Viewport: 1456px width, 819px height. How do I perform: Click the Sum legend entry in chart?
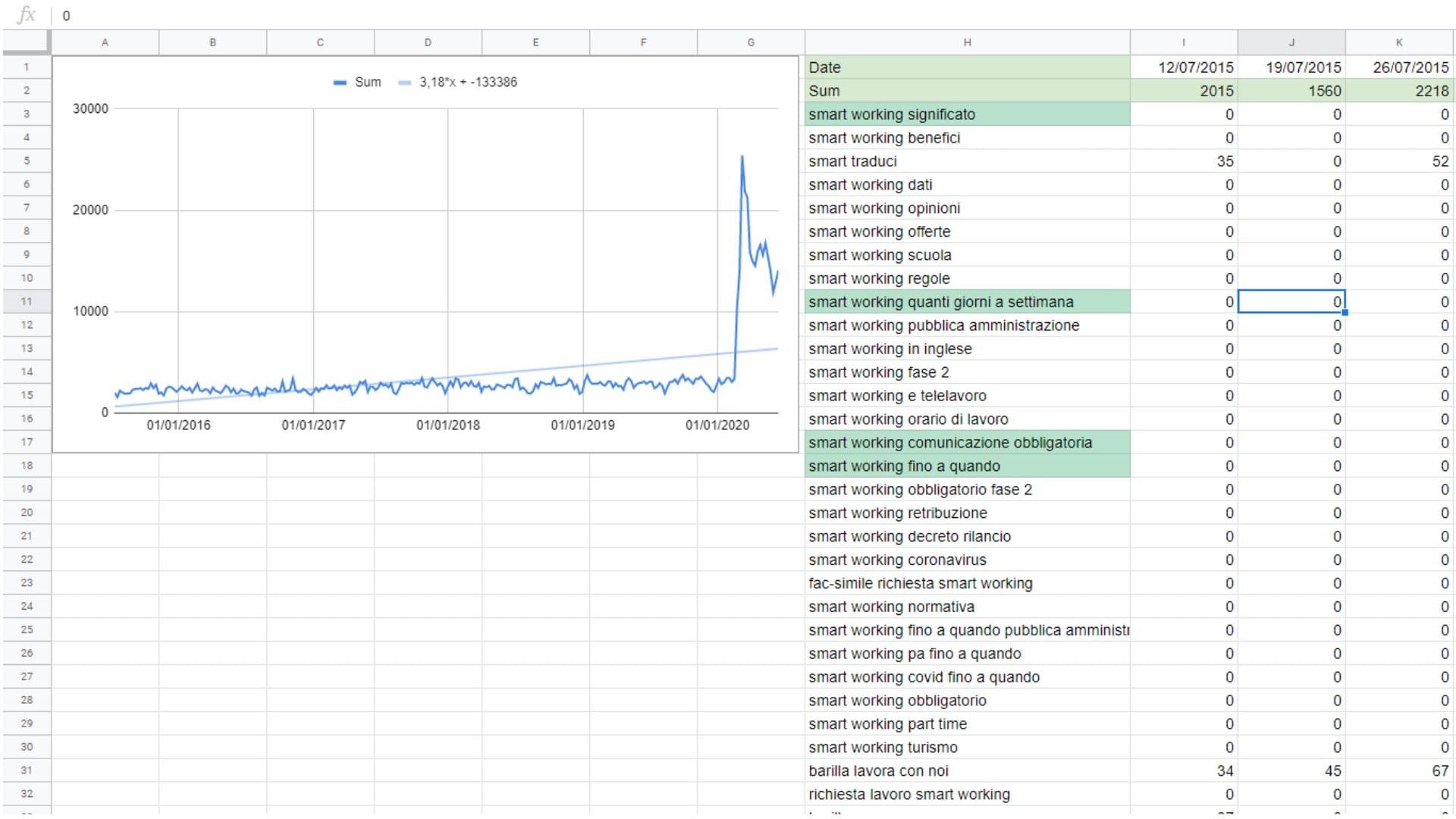pos(367,82)
